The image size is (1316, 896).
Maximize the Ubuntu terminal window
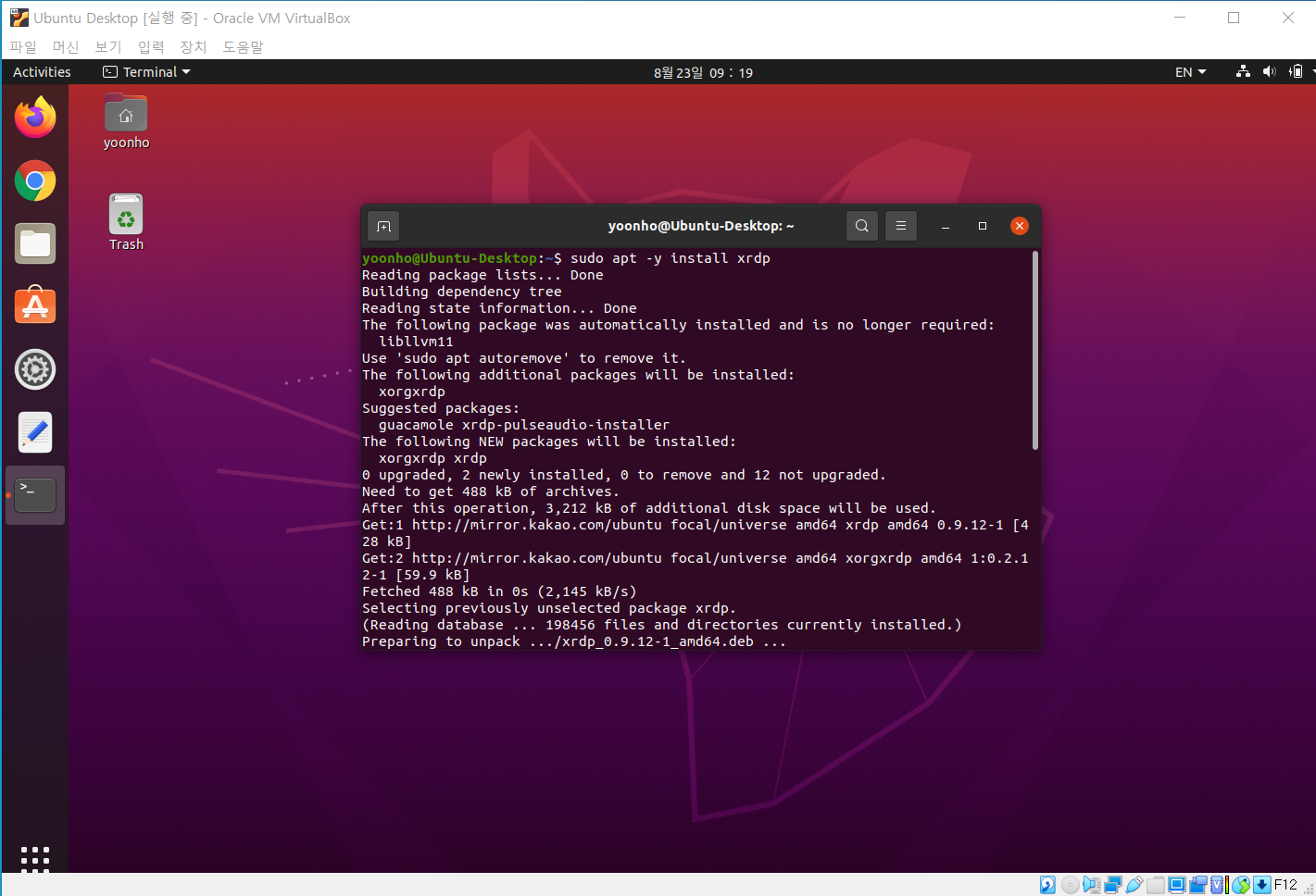(983, 226)
